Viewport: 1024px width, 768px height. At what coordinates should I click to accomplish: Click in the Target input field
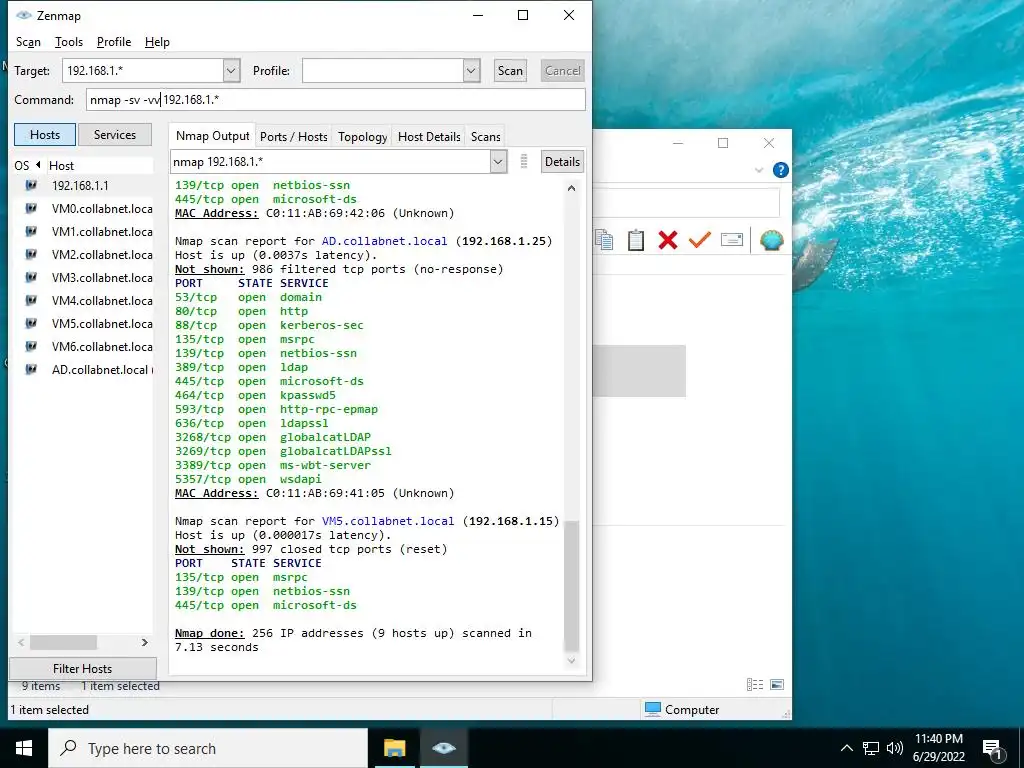tap(143, 71)
